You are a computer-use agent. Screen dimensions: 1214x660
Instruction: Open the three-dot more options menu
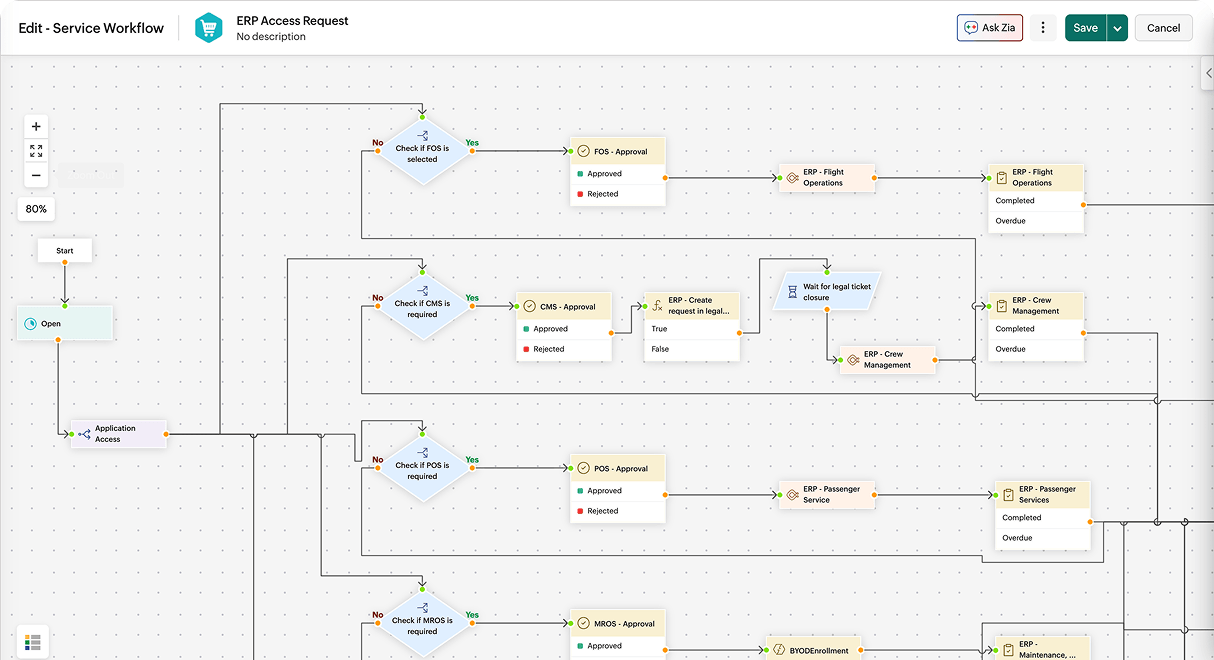coord(1043,28)
